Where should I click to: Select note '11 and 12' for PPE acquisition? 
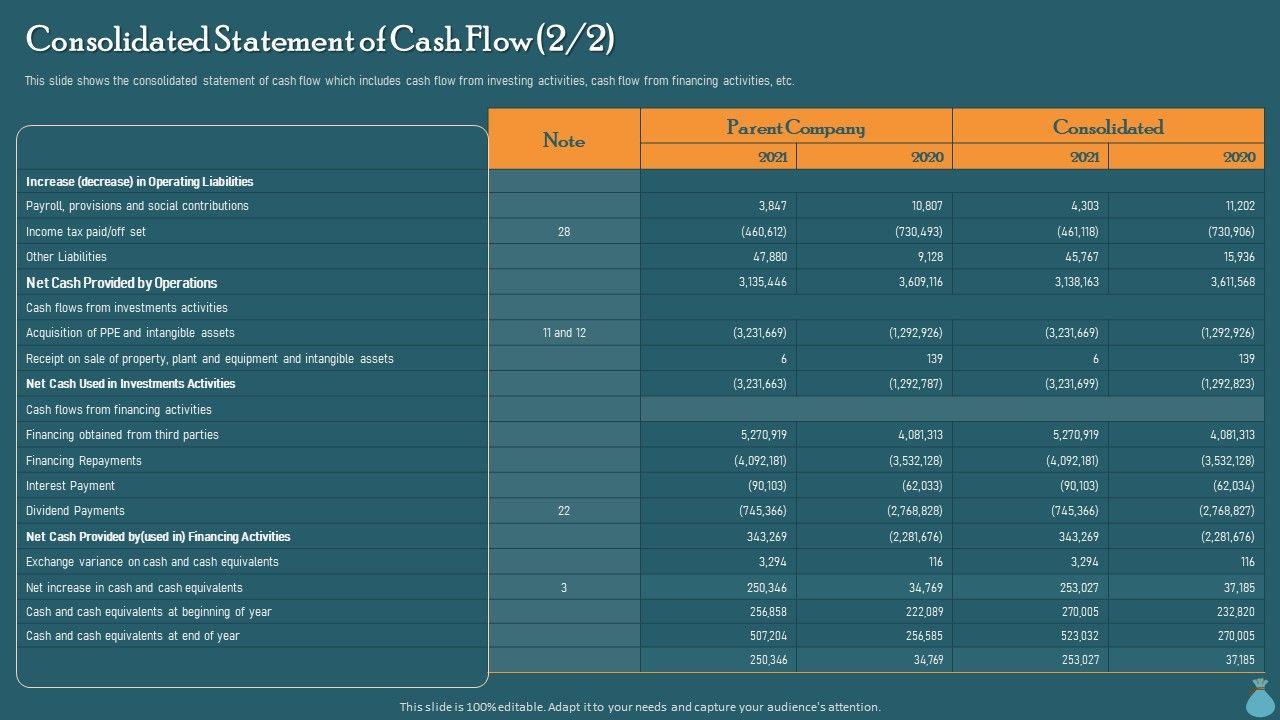coord(564,333)
